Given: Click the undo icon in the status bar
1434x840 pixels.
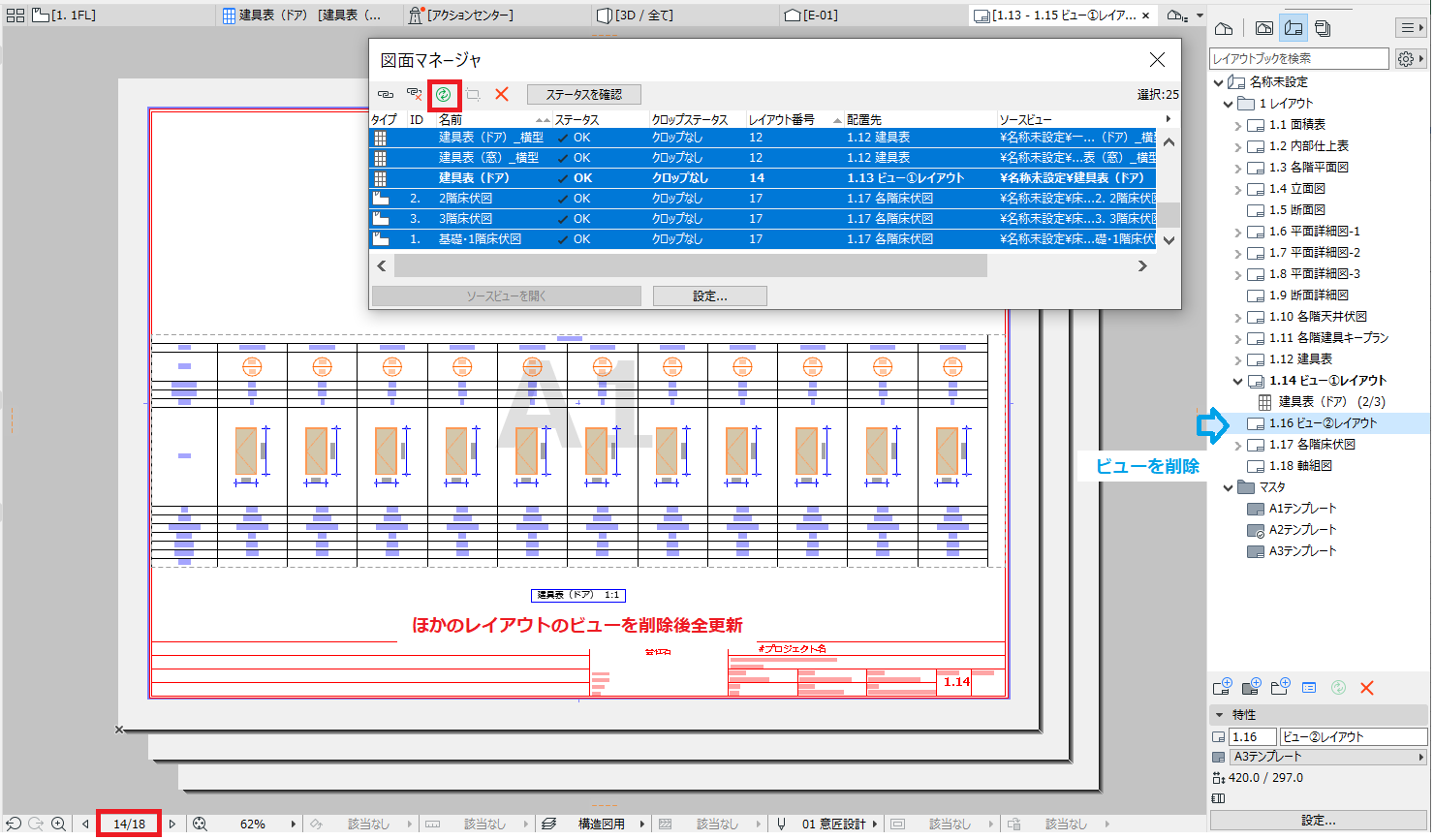Looking at the screenshot, I should pos(14,824).
